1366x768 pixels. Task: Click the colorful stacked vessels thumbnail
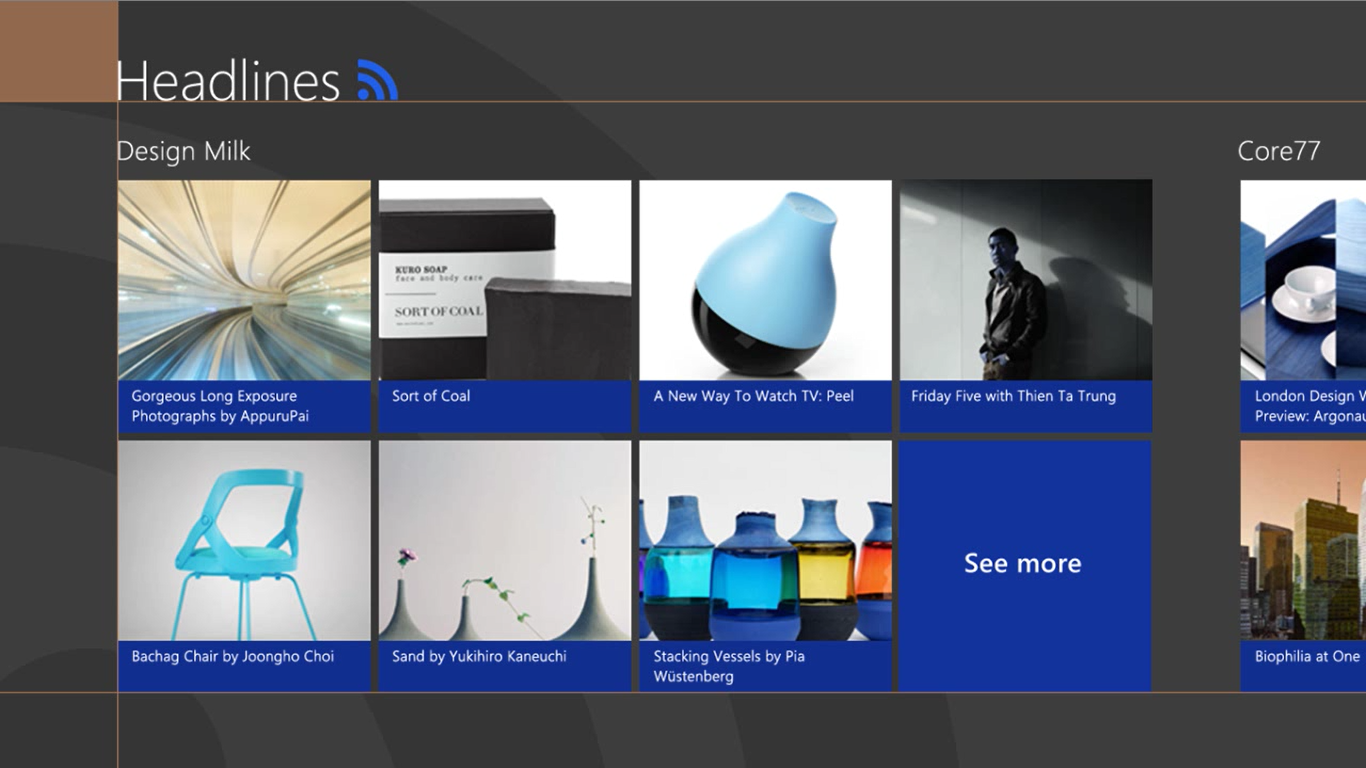coord(764,540)
